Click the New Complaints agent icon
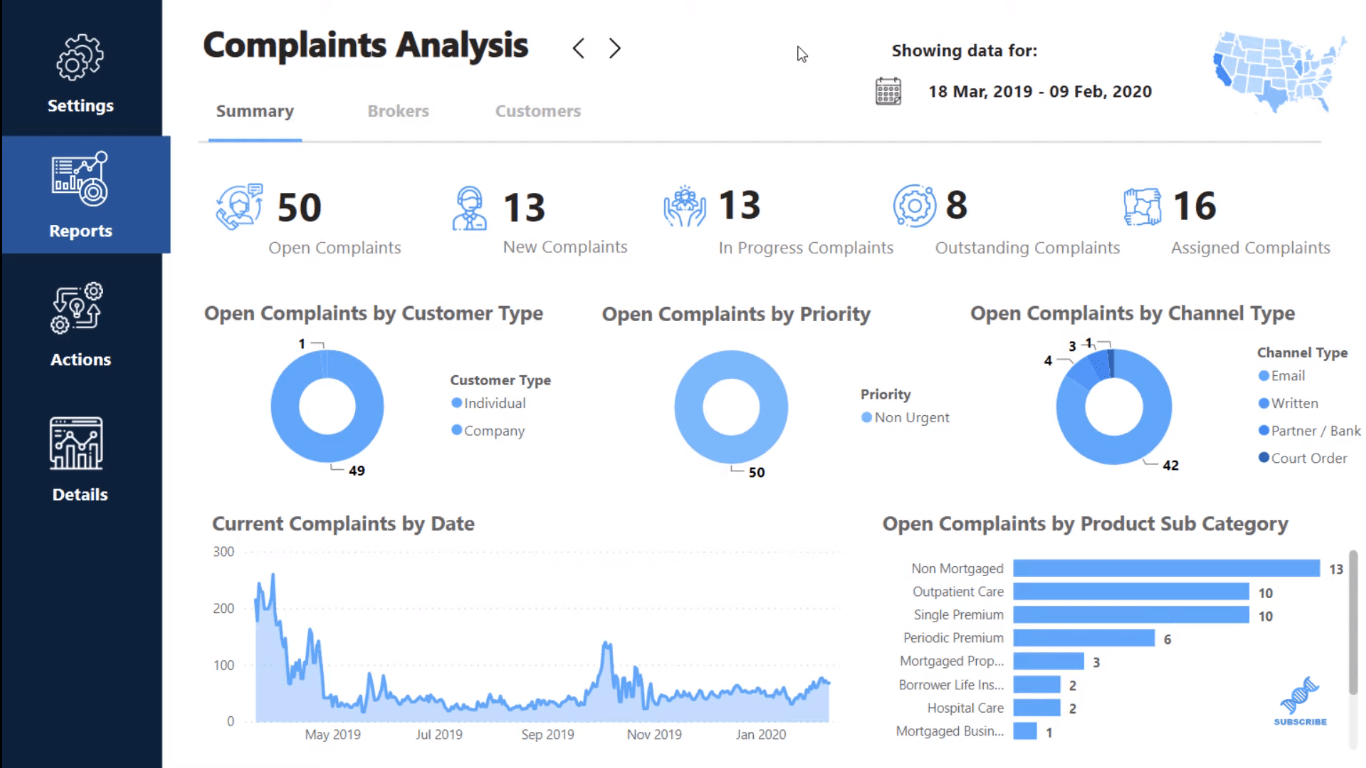Viewport: 1366px width, 768px height. tap(470, 208)
